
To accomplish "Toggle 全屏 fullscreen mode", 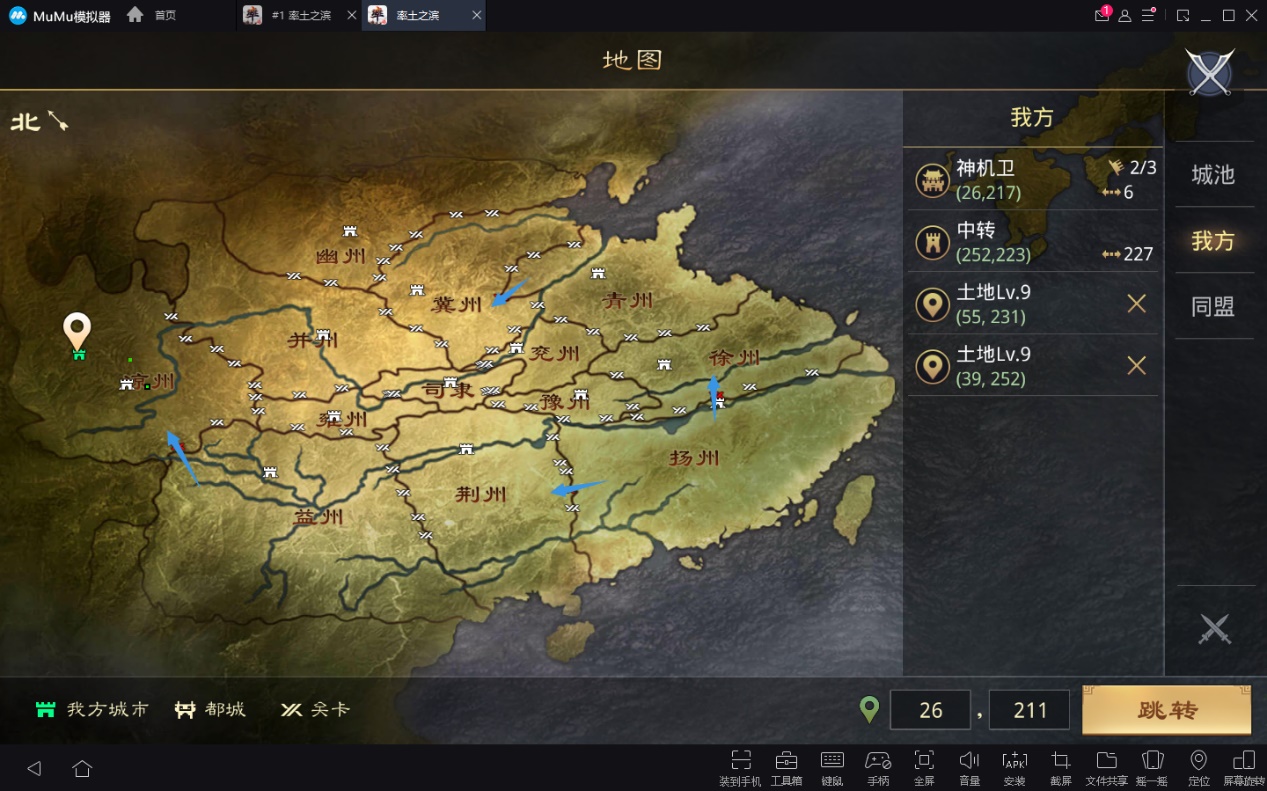I will (x=924, y=768).
